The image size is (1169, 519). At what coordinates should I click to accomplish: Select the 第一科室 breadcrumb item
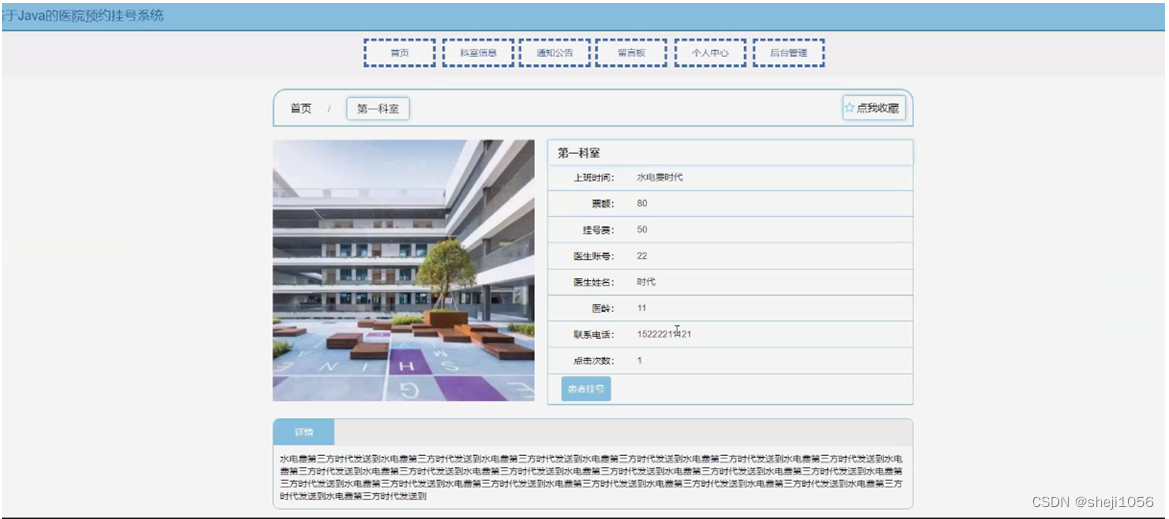pos(378,109)
